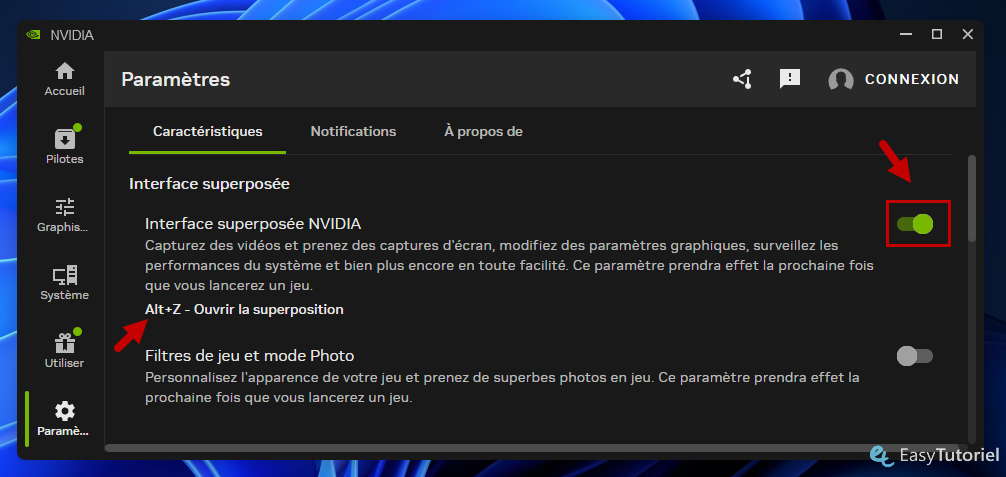The height and width of the screenshot is (477, 1006).
Task: Open the feedback message icon
Action: coord(789,79)
